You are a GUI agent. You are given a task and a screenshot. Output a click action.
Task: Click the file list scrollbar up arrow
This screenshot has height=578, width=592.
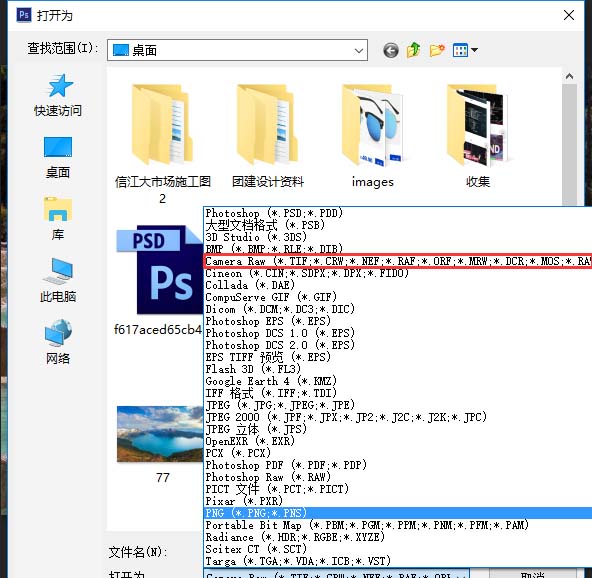[569, 76]
